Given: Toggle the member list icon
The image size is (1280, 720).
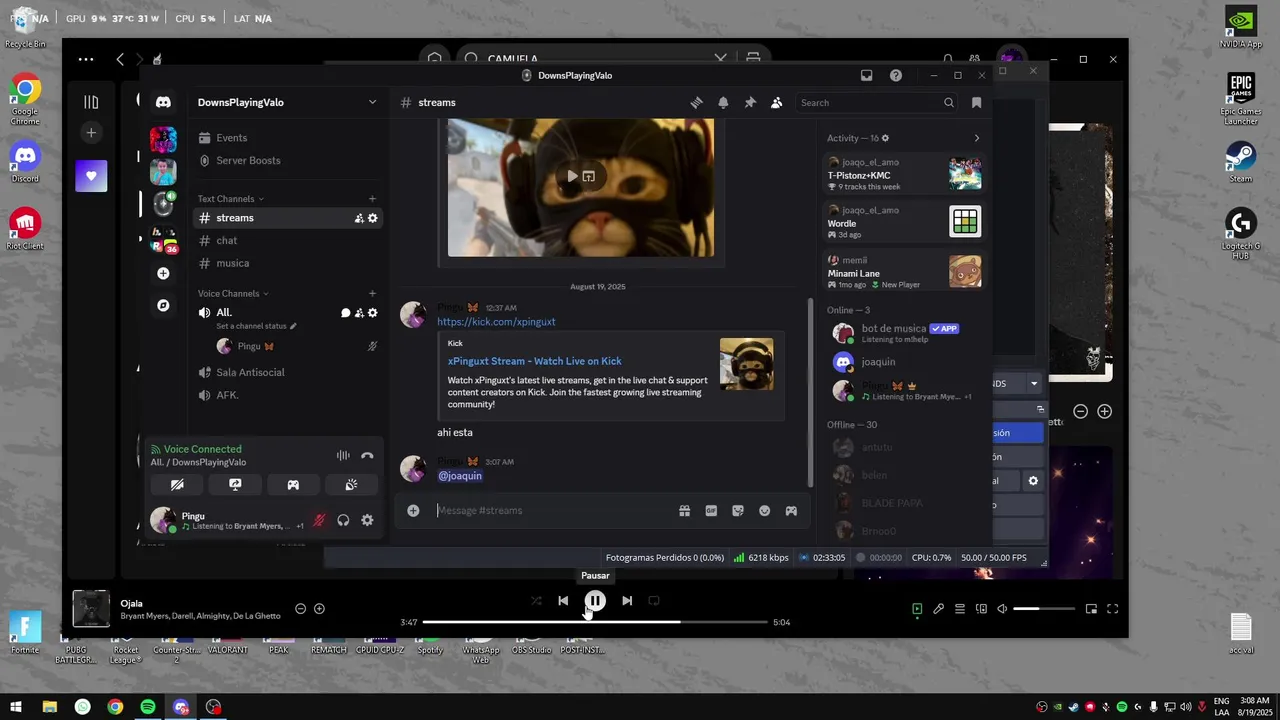Looking at the screenshot, I should click(x=776, y=102).
